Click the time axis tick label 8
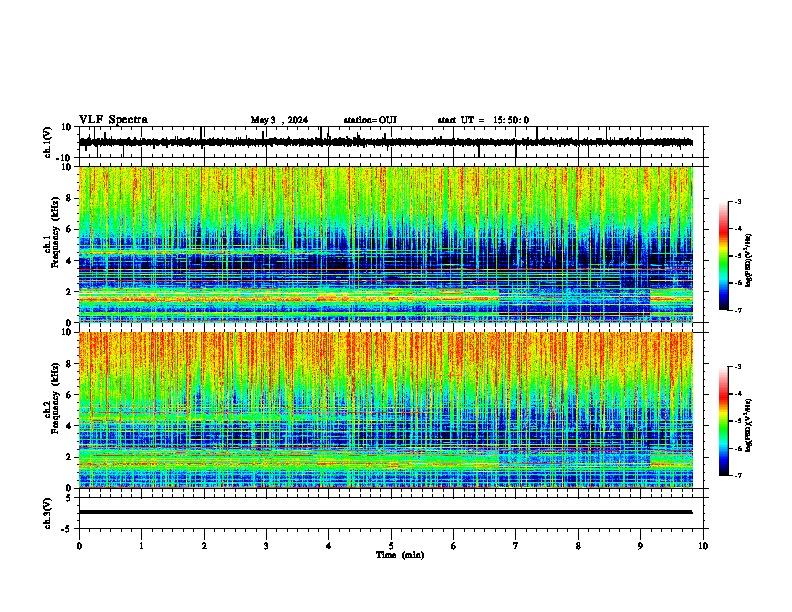The height and width of the screenshot is (612, 792). coord(578,546)
